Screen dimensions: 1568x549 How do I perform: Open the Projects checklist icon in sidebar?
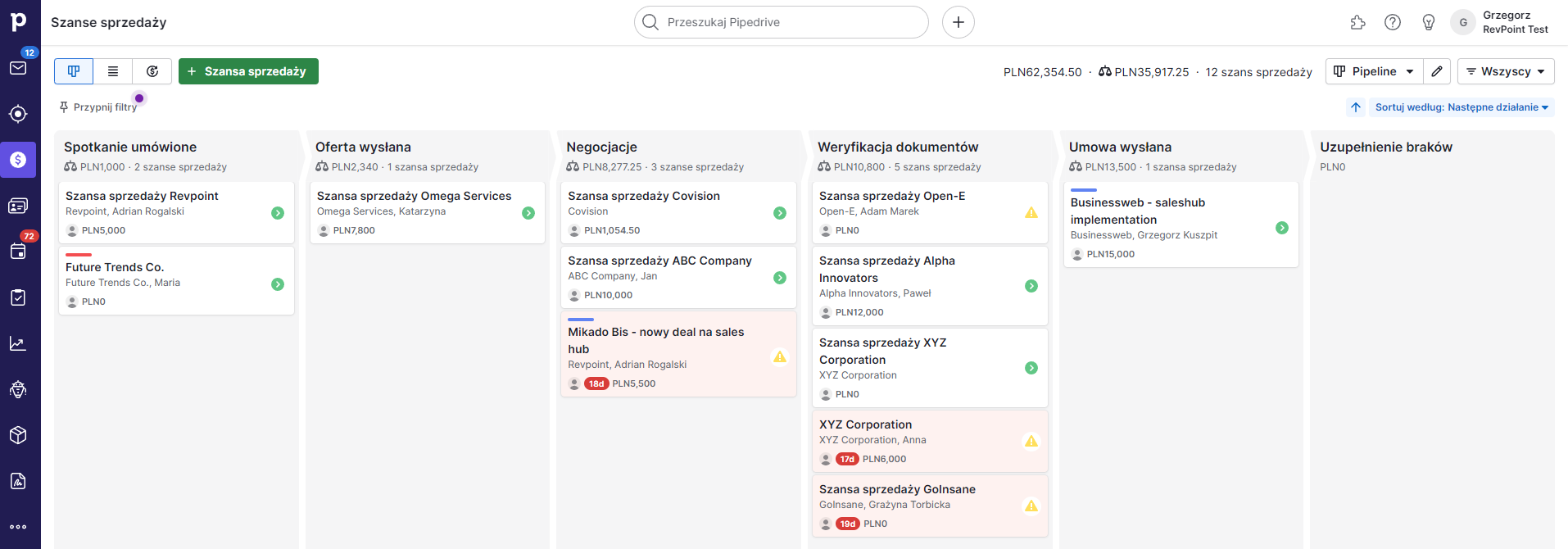click(x=18, y=297)
